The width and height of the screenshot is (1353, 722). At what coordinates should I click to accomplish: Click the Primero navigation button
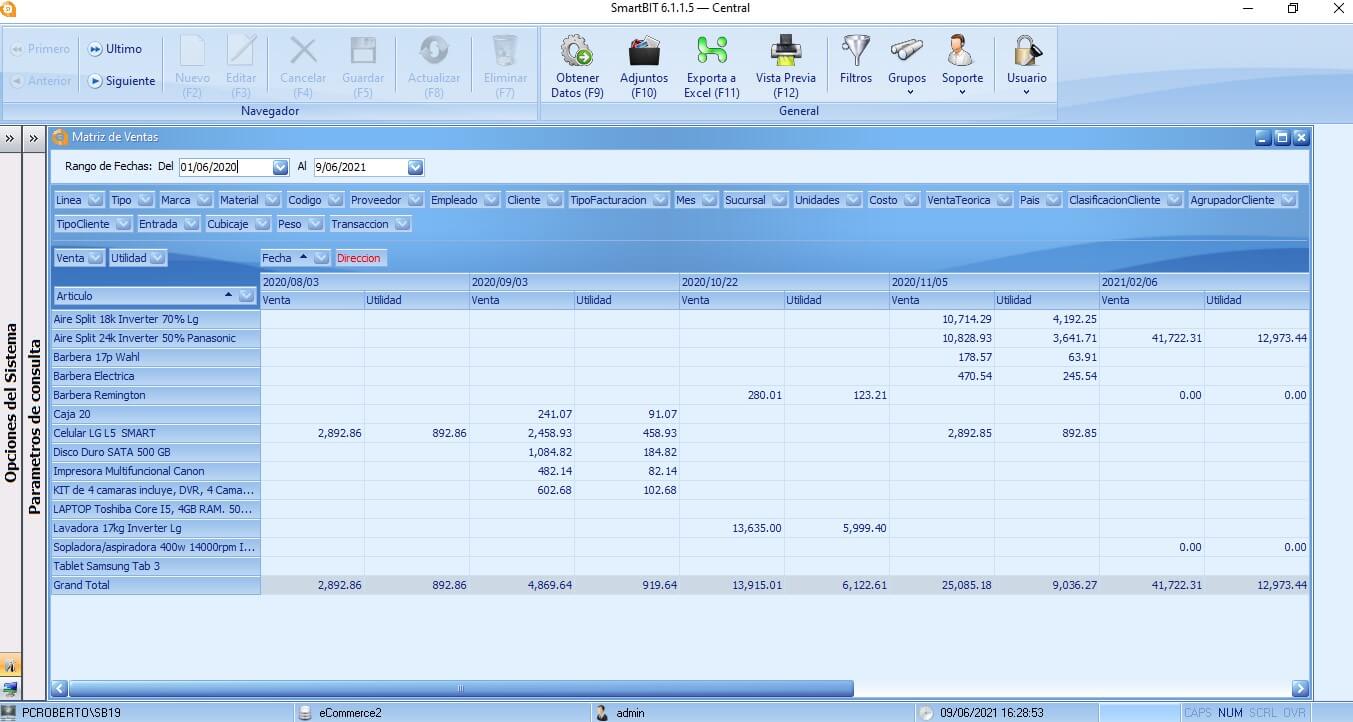pyautogui.click(x=40, y=49)
